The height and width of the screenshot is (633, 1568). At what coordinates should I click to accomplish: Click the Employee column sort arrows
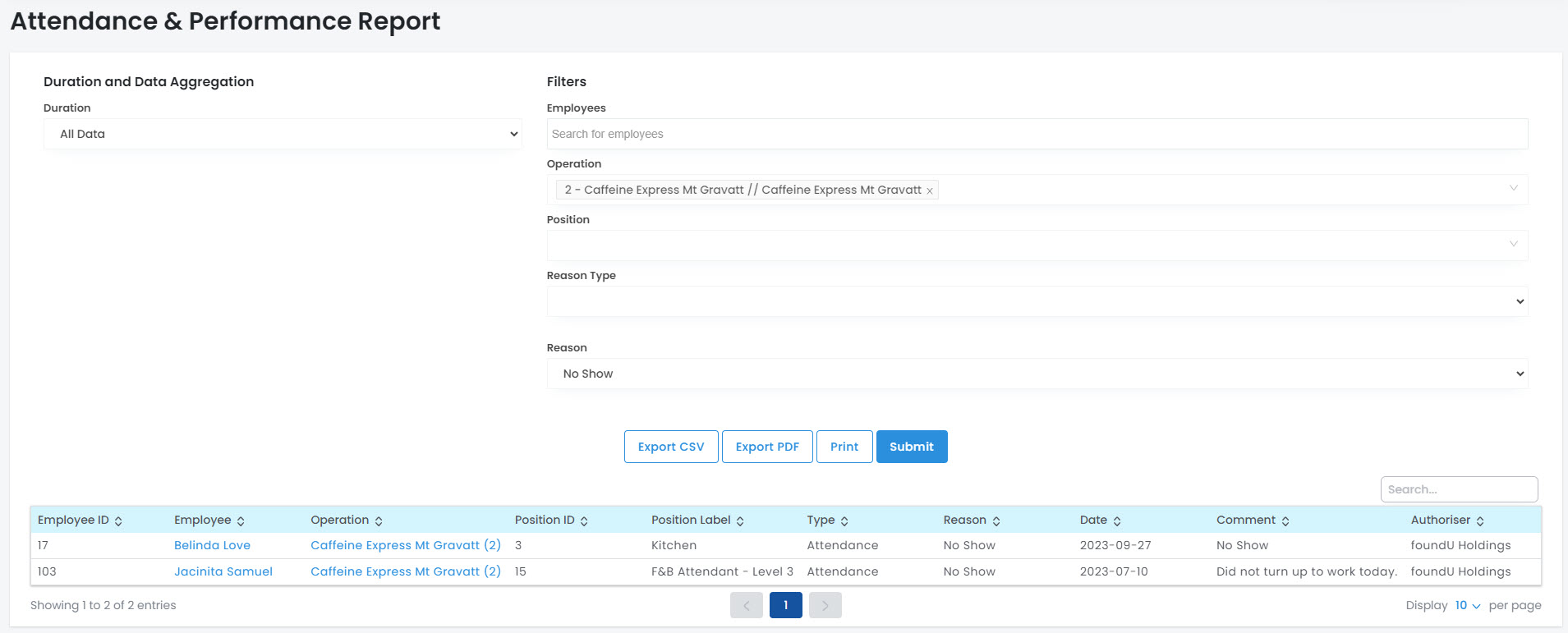[241, 521]
